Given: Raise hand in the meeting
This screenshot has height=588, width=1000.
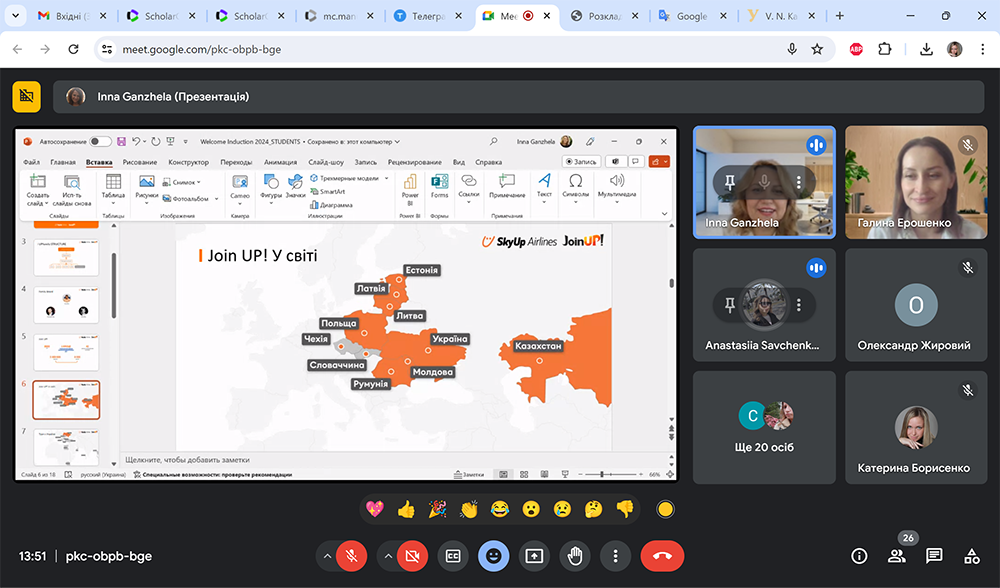Looking at the screenshot, I should click(x=575, y=556).
